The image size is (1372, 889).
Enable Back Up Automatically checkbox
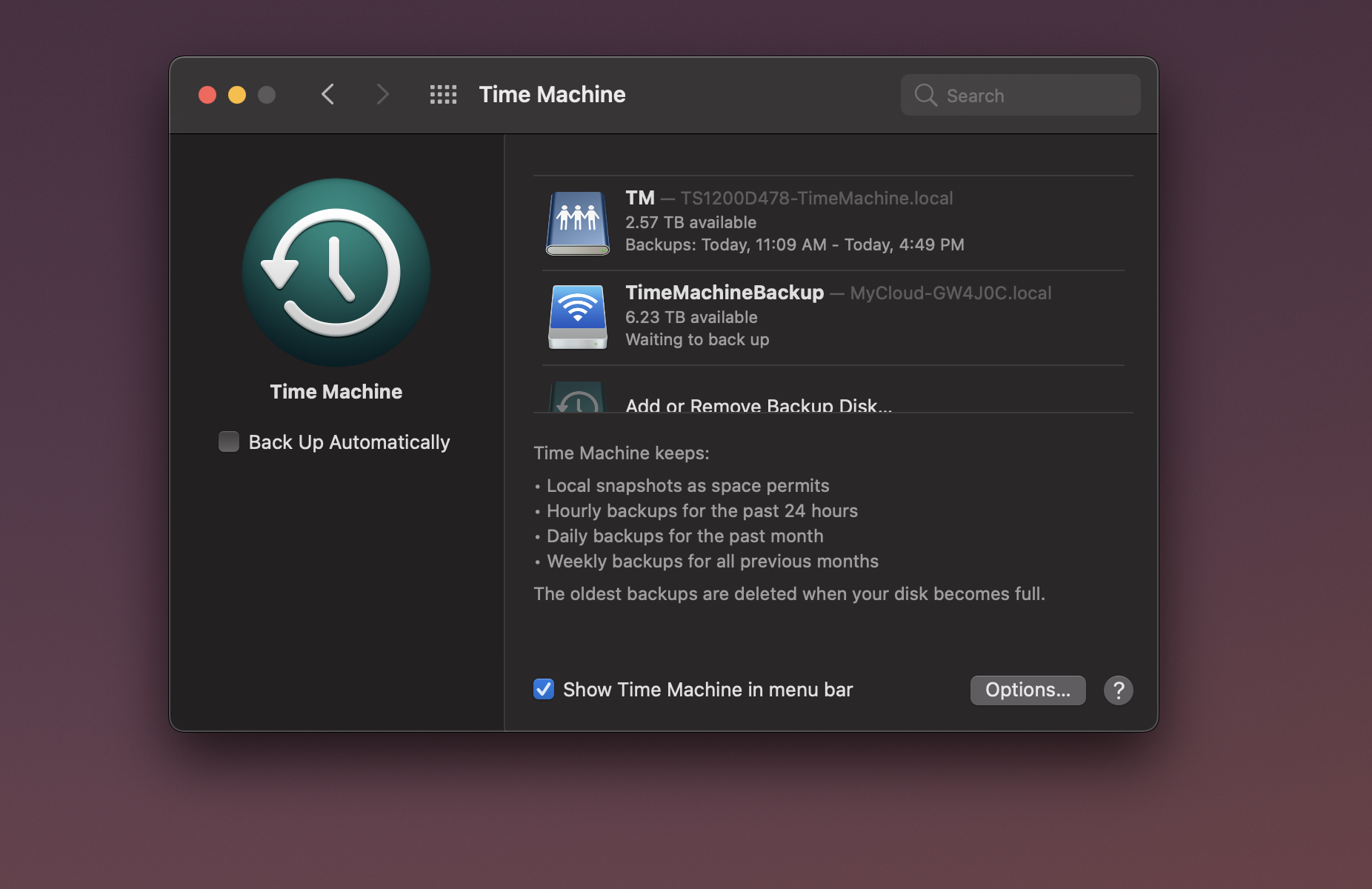point(229,442)
